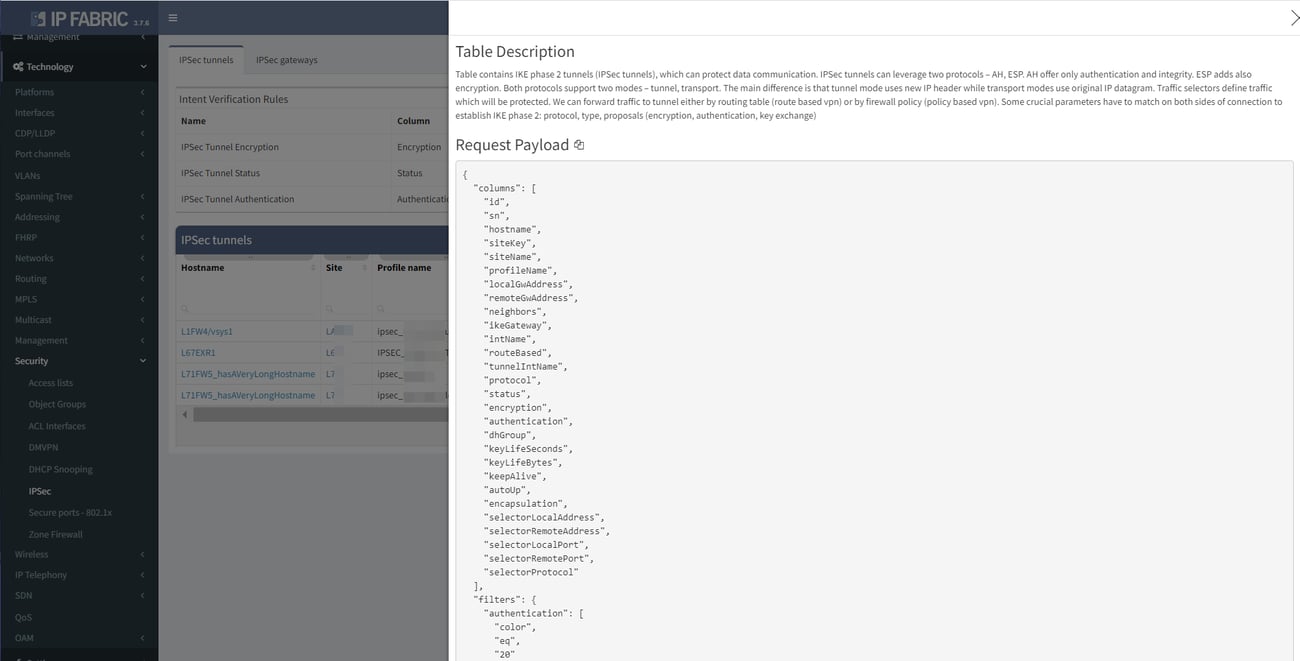Expand the Routing submenu
This screenshot has width=1300, height=661.
(x=143, y=279)
